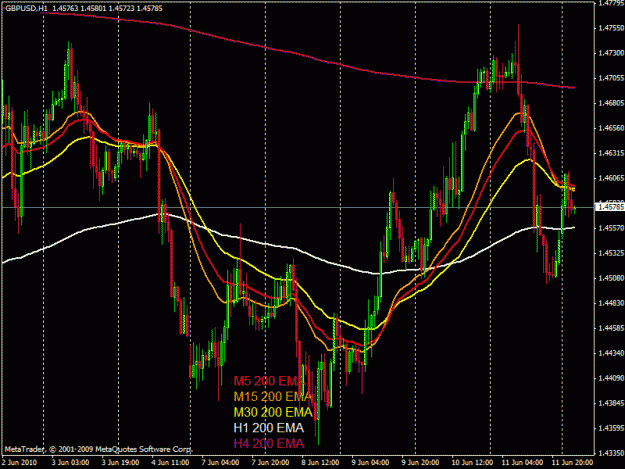Click the 7 Jun 04:00 time axis label
The height and width of the screenshot is (469, 625).
point(220,463)
